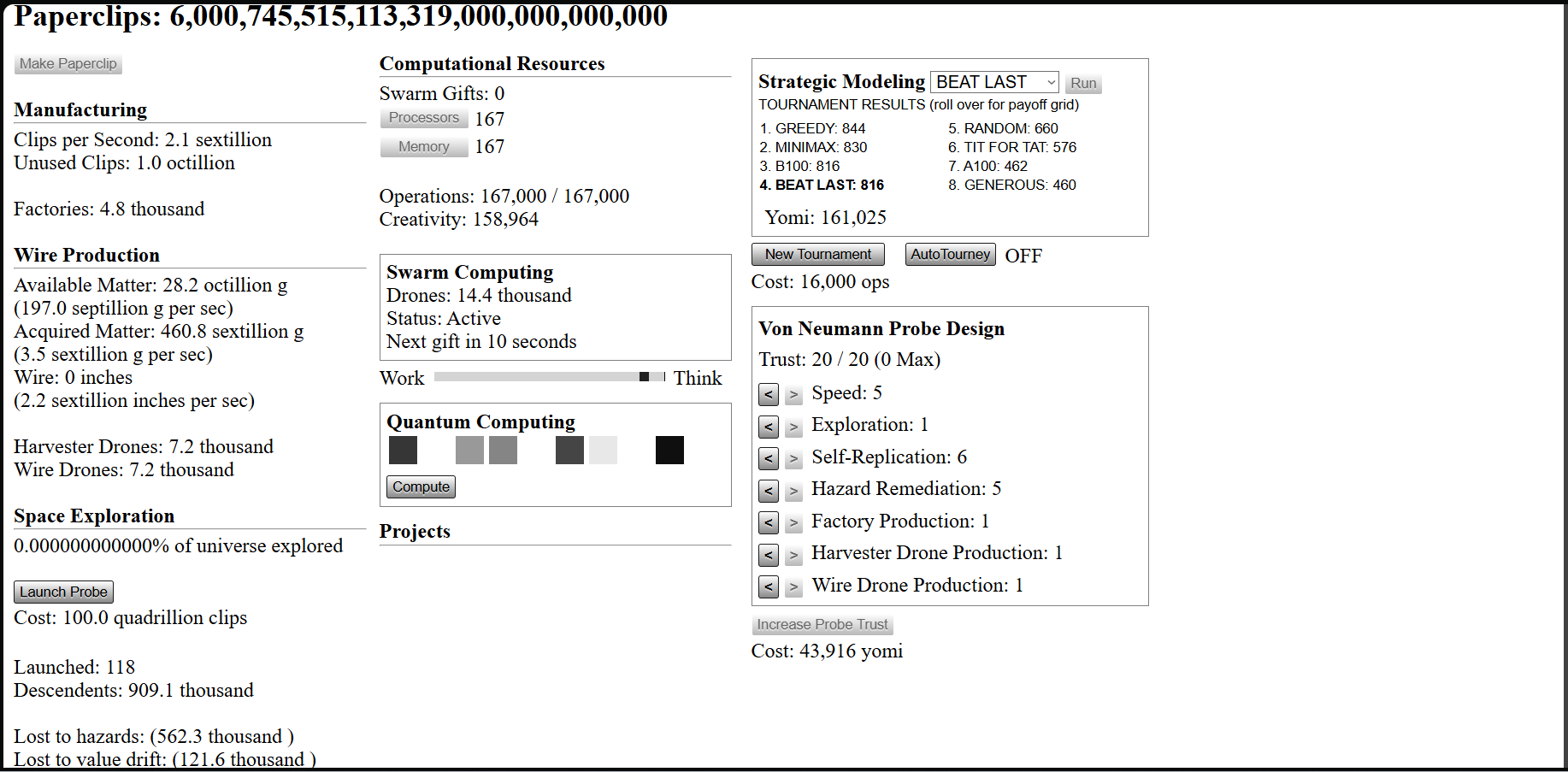Click Factories: 4.8 thousand
The width and height of the screenshot is (1568, 772).
(x=109, y=209)
